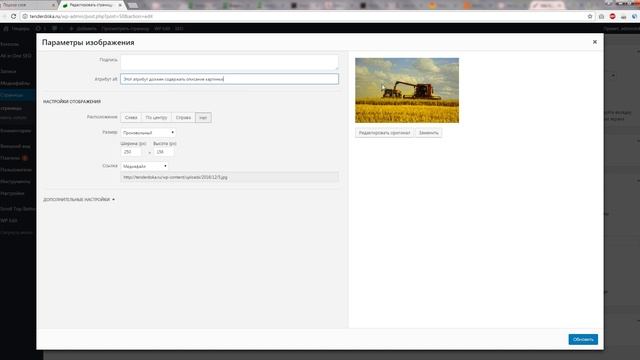Click the red adblock extension icon

(x=612, y=16)
